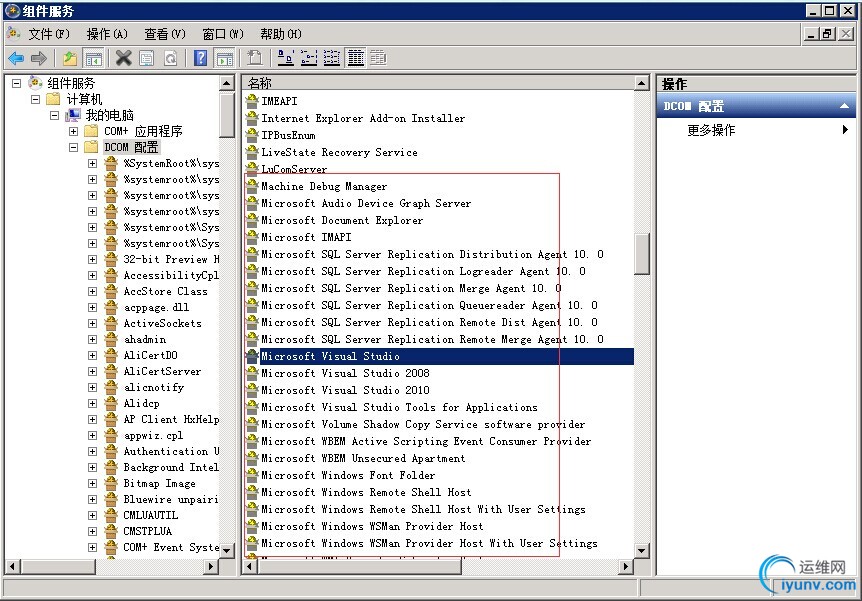The height and width of the screenshot is (601, 862).
Task: Select Bitmap Image tree entry
Action: pos(159,483)
